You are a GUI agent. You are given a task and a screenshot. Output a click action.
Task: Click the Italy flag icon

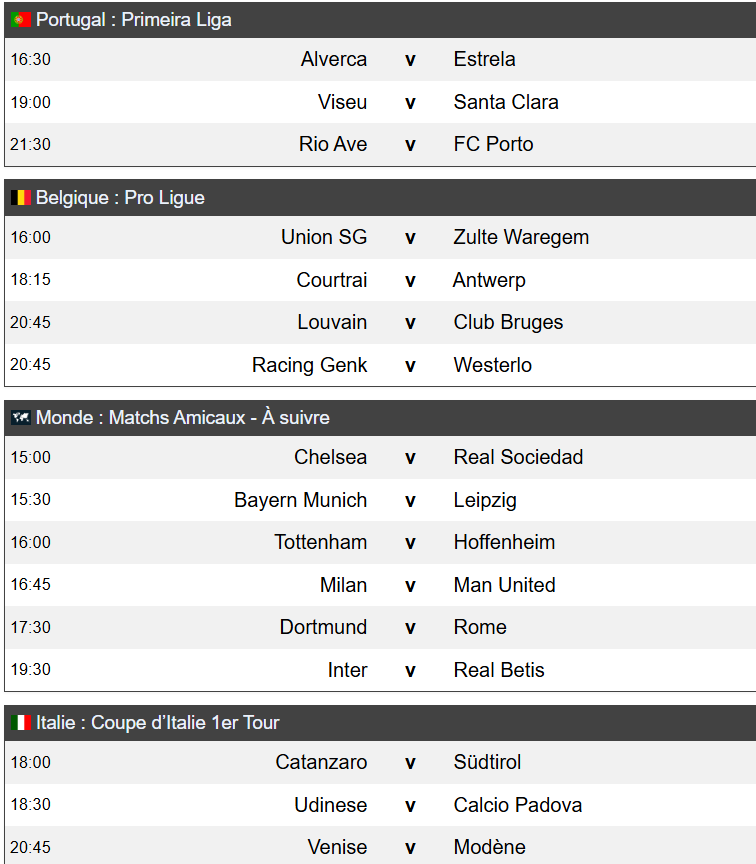pos(21,722)
